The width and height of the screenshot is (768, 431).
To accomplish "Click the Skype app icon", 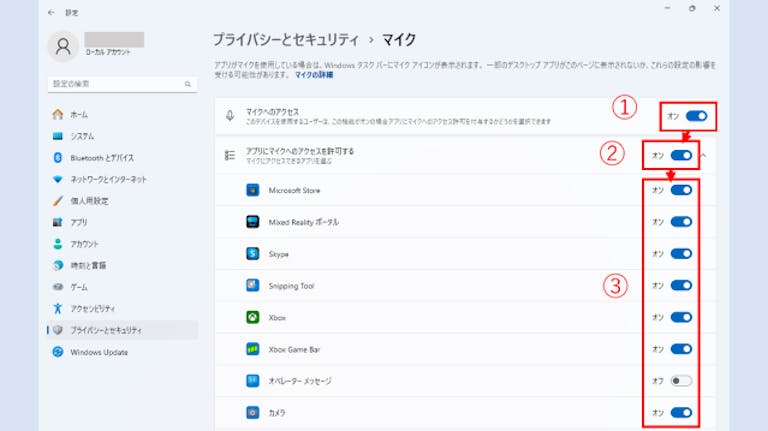I will pyautogui.click(x=253, y=254).
